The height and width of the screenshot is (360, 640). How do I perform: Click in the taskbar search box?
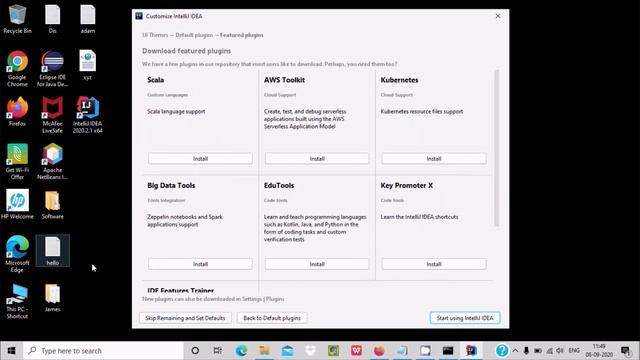pyautogui.click(x=103, y=351)
